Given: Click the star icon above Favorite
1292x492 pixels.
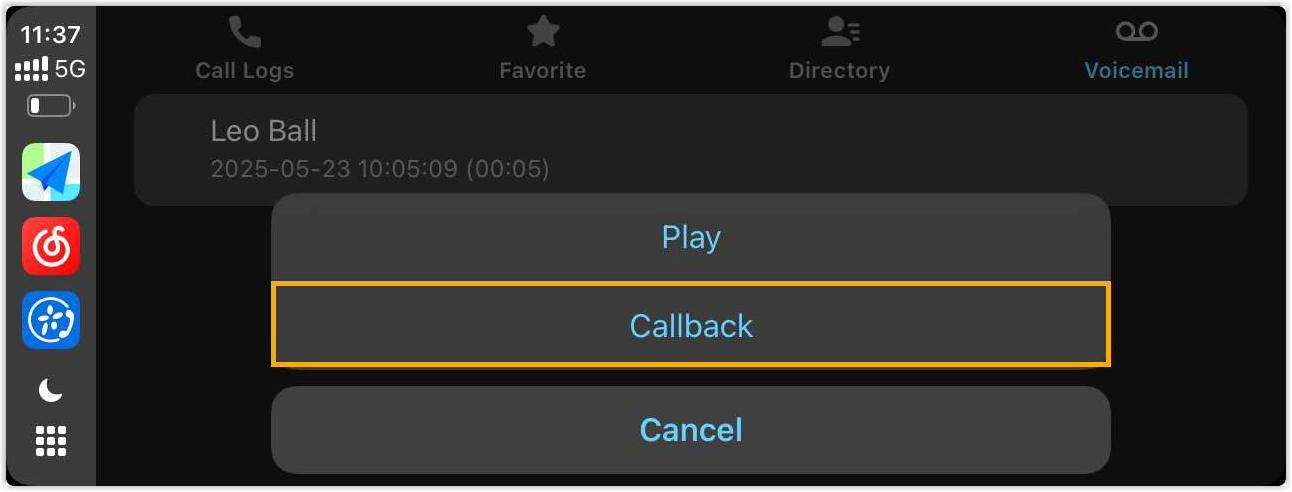Looking at the screenshot, I should point(543,32).
